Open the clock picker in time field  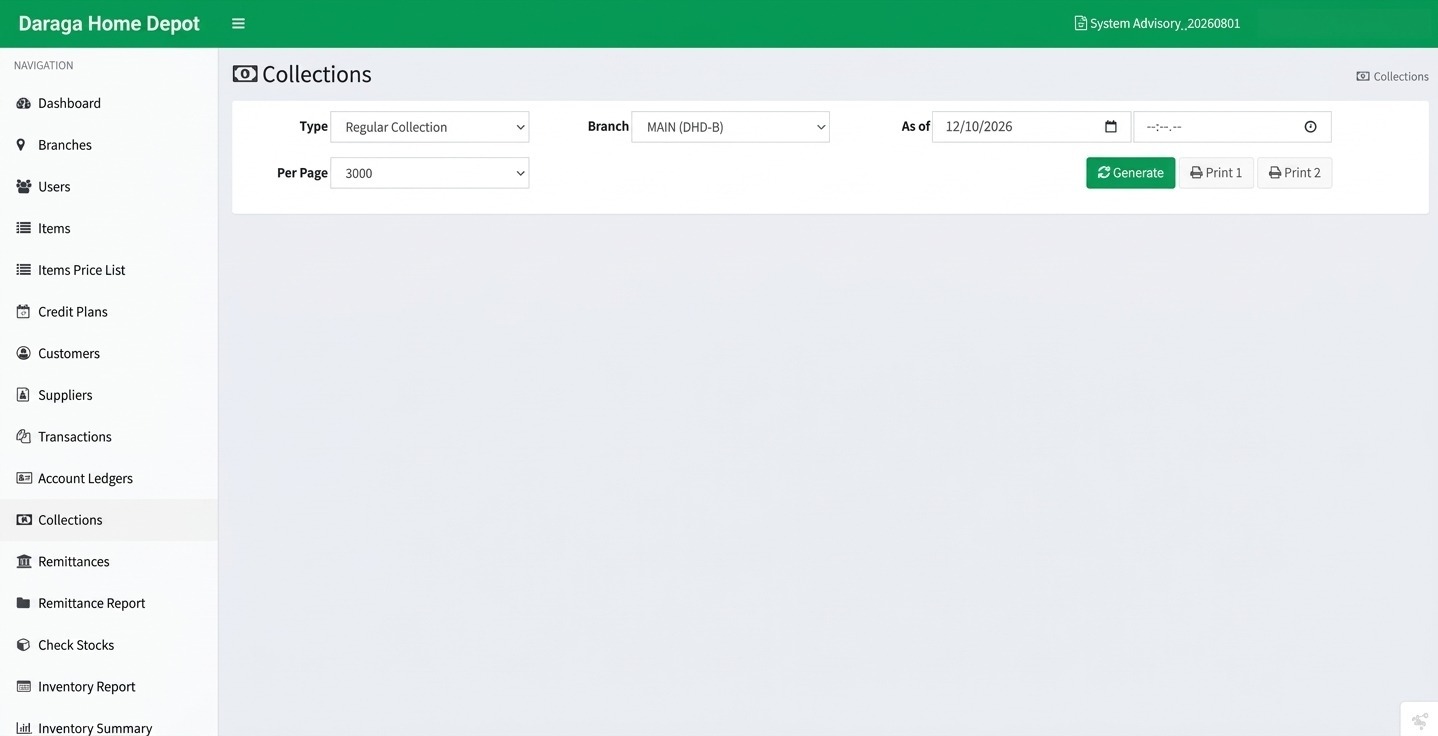click(x=1311, y=127)
